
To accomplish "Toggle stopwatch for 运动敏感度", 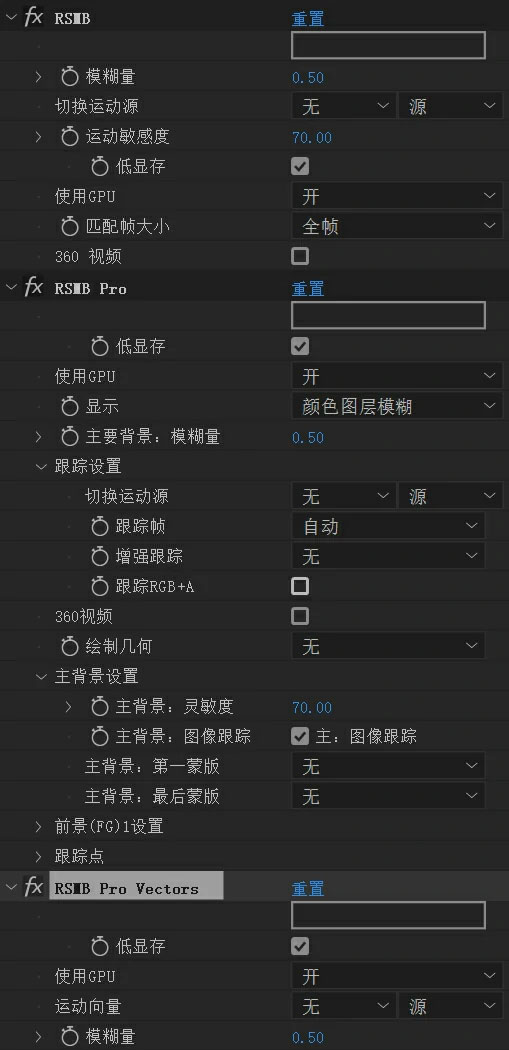I will click(x=70, y=137).
